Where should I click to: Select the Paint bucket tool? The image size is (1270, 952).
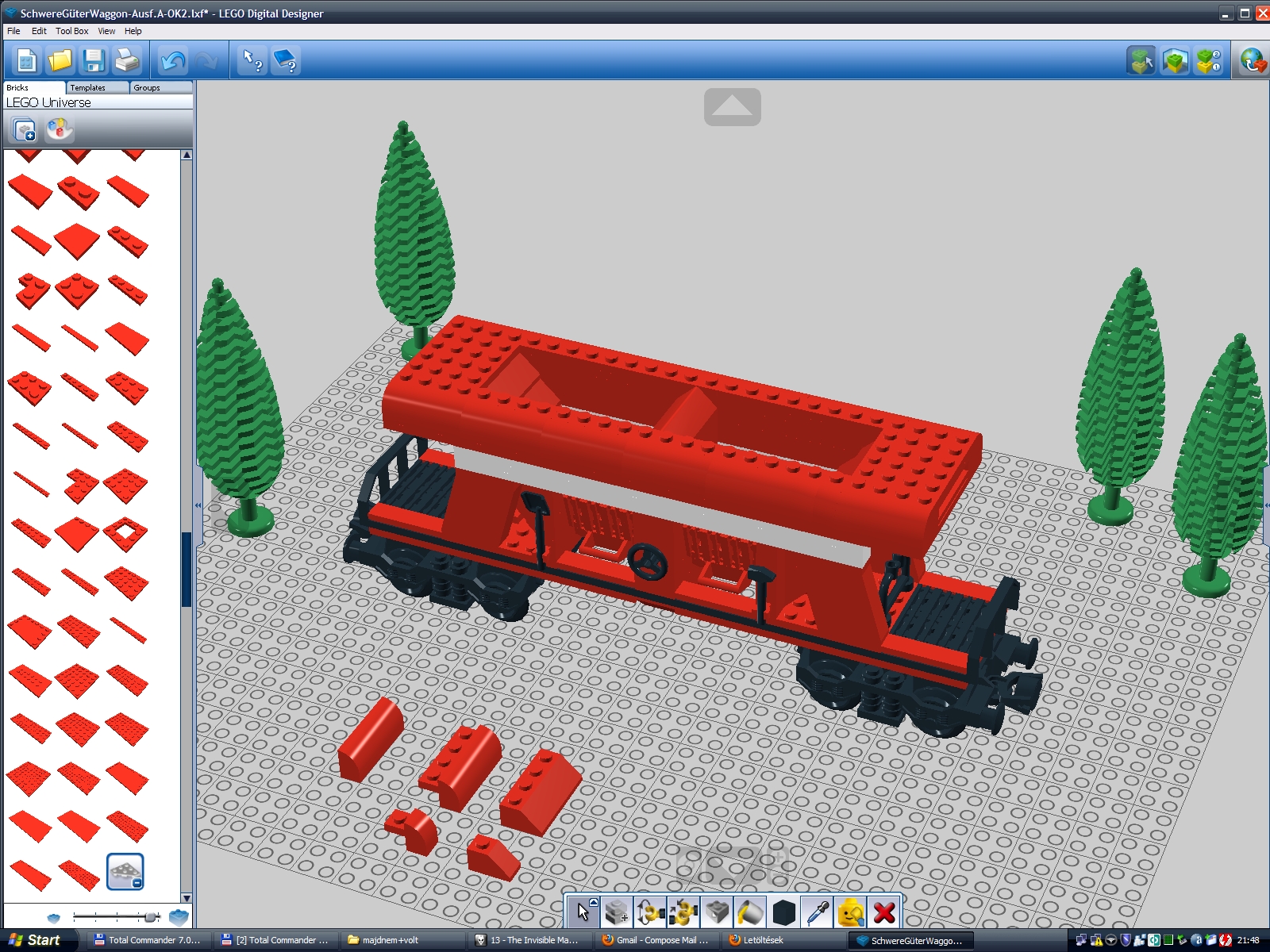click(x=750, y=912)
